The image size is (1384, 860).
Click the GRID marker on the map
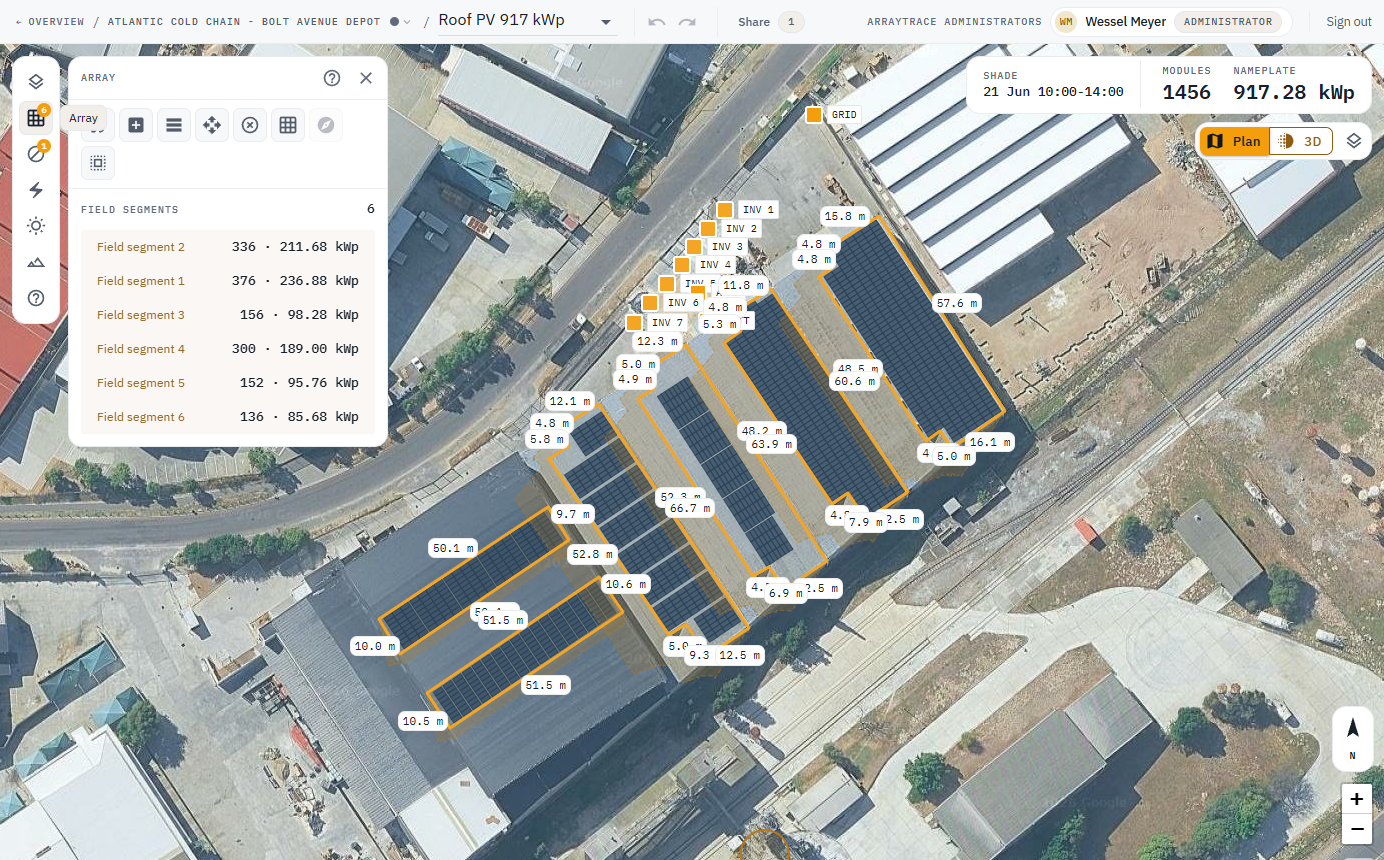(x=814, y=115)
